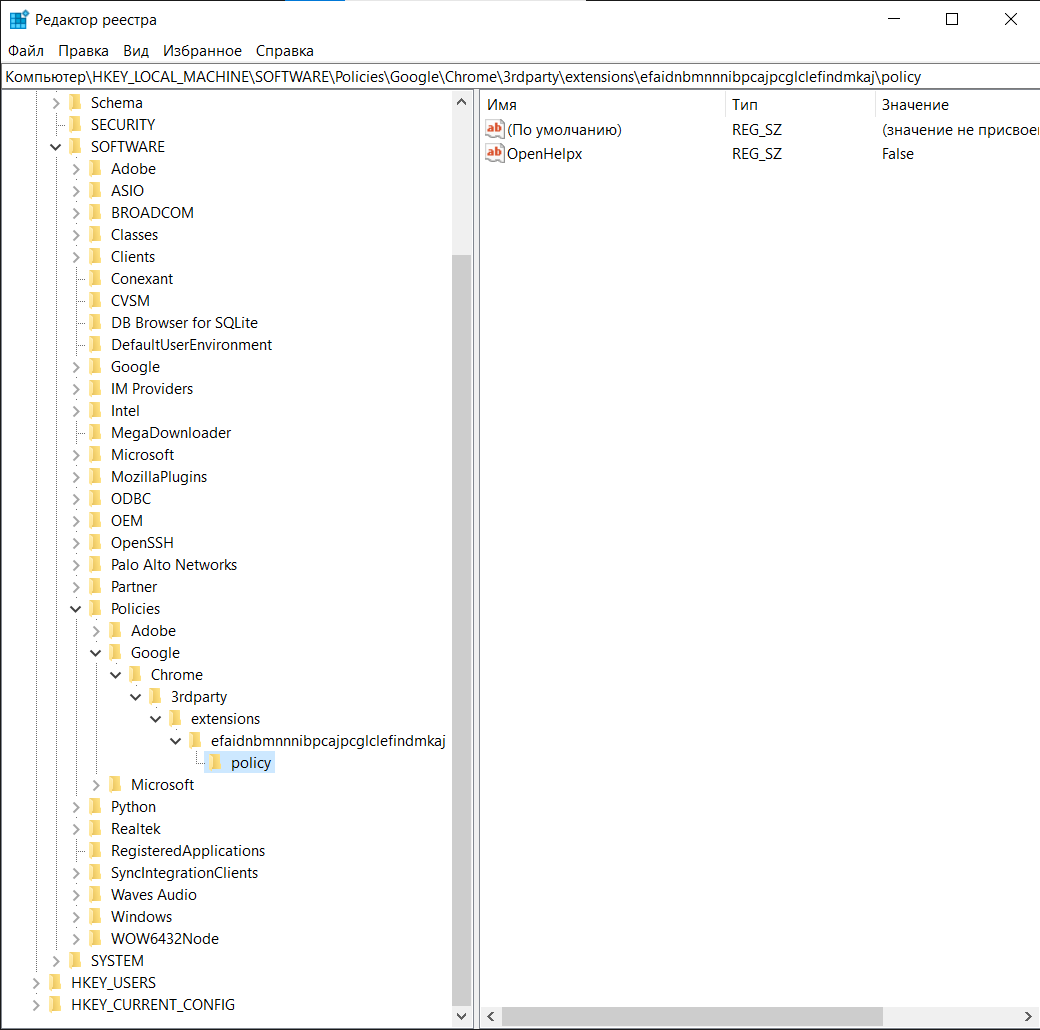Expand the Palo Alto Networks key

pos(75,564)
